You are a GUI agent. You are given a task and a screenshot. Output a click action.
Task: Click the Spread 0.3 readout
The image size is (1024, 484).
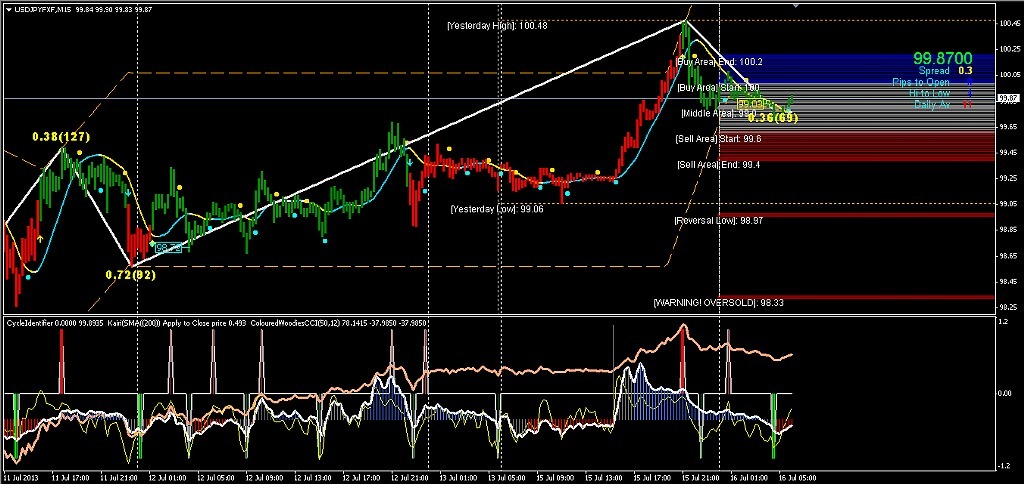pyautogui.click(x=946, y=71)
